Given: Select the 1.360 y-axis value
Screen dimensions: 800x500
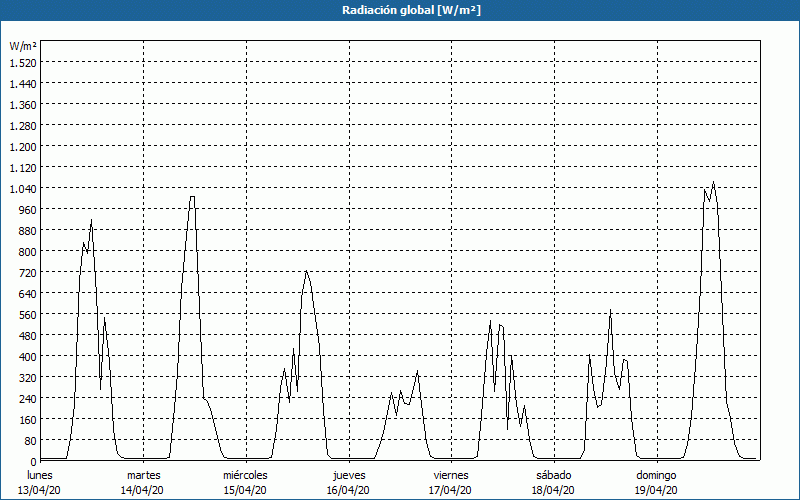Looking at the screenshot, I should coord(23,105).
